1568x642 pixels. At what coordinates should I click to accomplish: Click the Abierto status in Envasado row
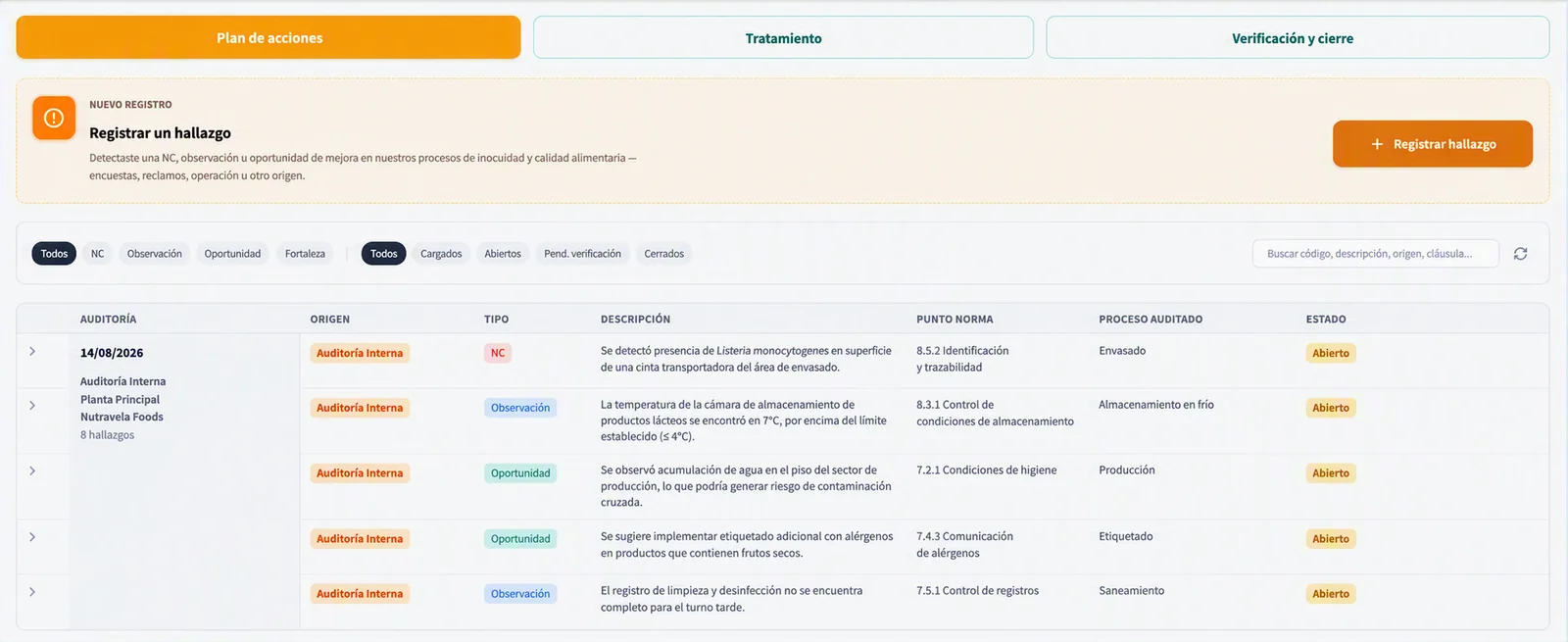point(1331,353)
